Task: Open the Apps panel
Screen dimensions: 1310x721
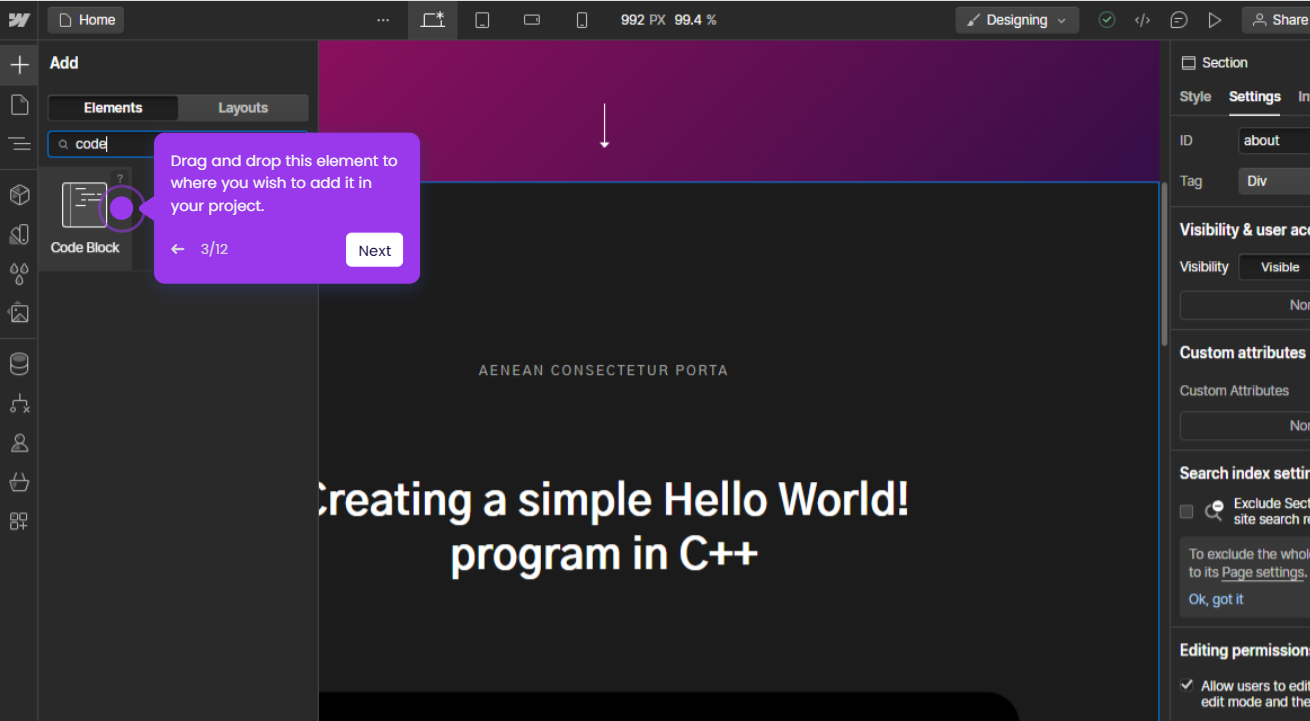Action: [19, 521]
